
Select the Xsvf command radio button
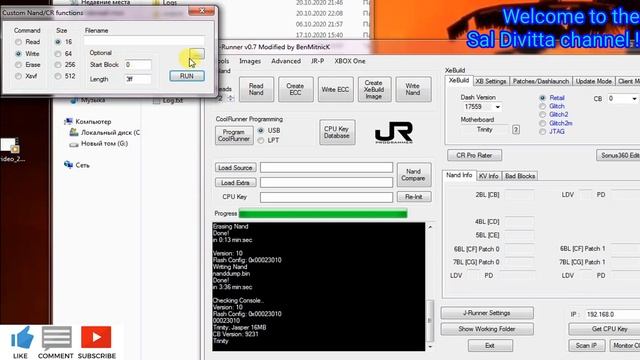18,76
